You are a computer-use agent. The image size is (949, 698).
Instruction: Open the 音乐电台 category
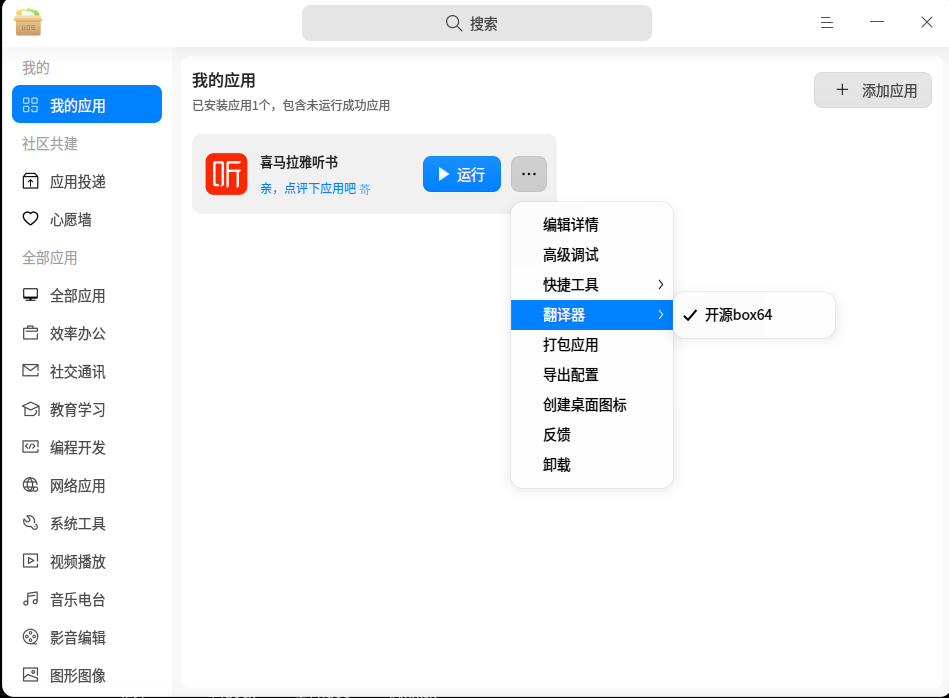(x=87, y=599)
